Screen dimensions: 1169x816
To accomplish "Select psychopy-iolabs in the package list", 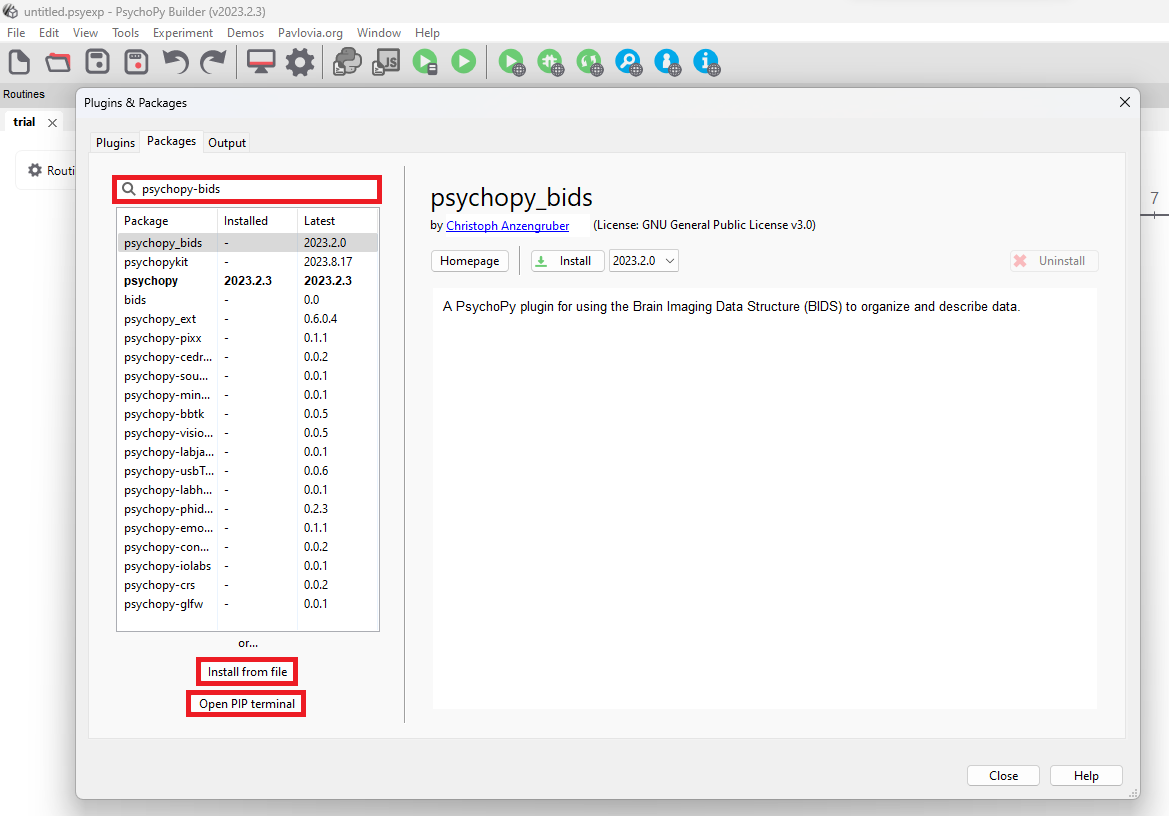I will pos(248,566).
